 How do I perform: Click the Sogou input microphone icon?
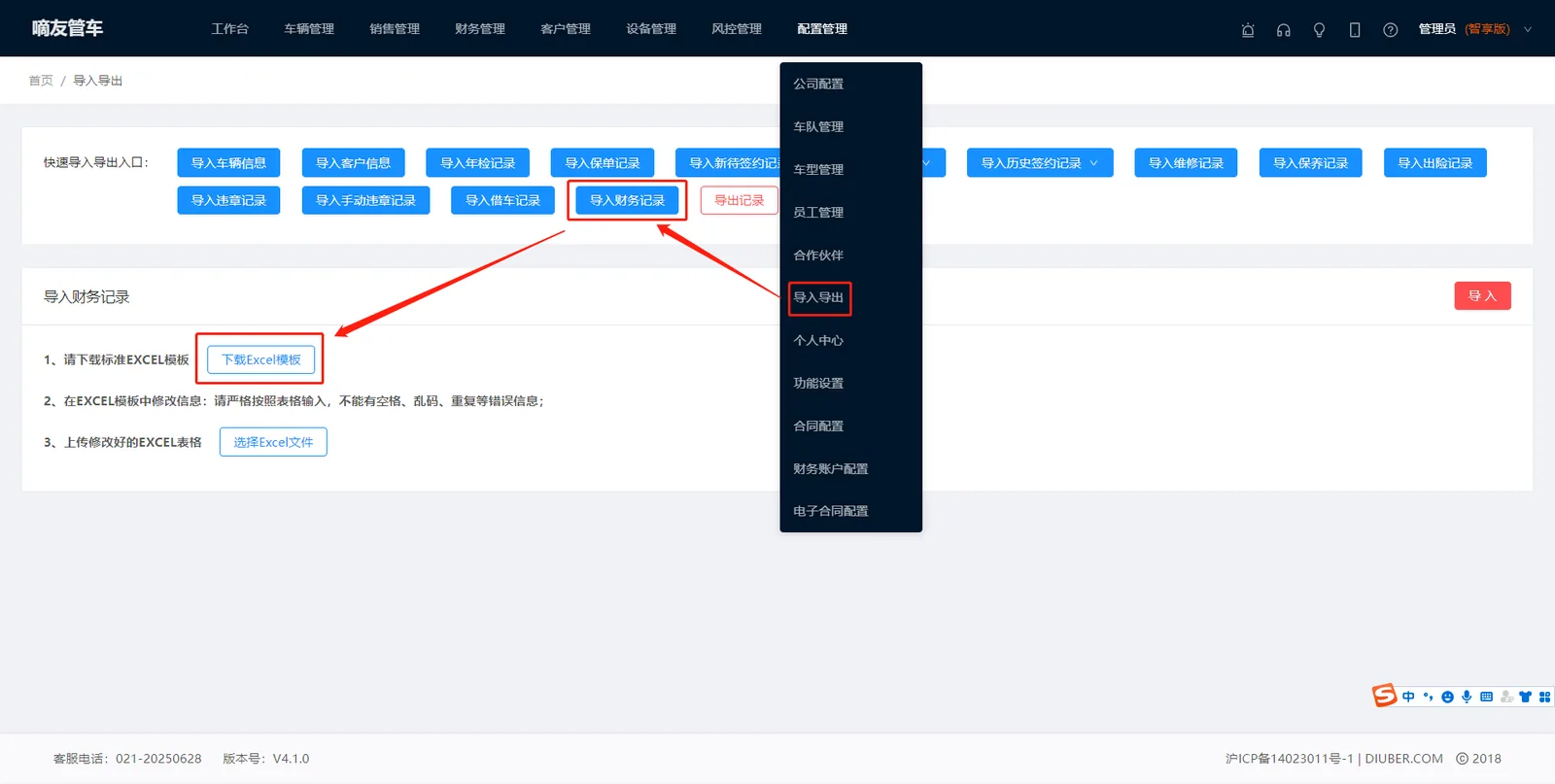(1467, 697)
